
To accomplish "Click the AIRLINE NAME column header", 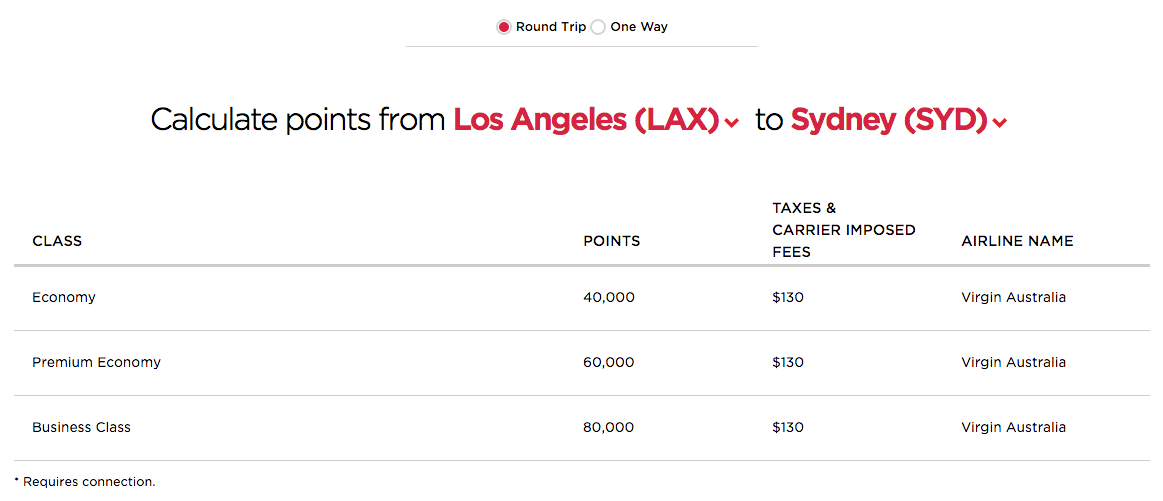I will [1017, 241].
